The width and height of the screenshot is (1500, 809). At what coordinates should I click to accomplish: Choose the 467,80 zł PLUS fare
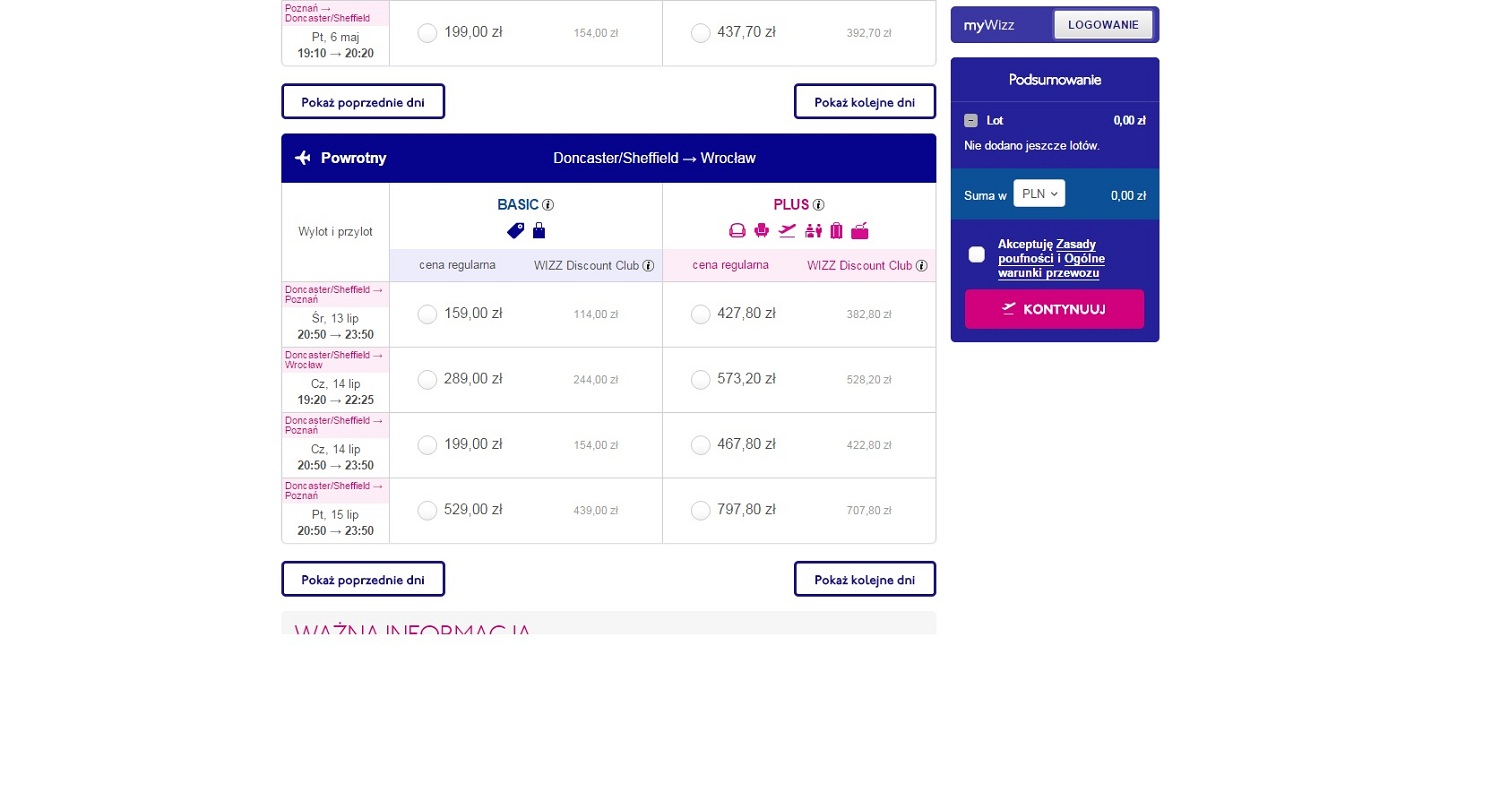tap(701, 445)
